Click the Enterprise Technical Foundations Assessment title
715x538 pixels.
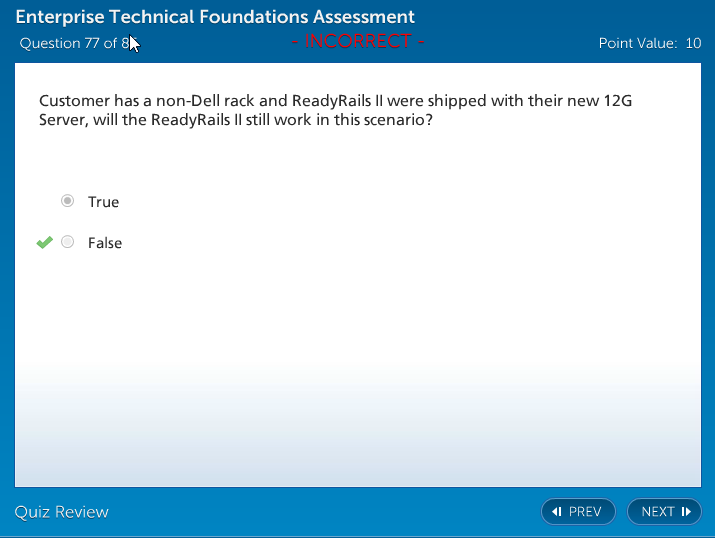215,17
